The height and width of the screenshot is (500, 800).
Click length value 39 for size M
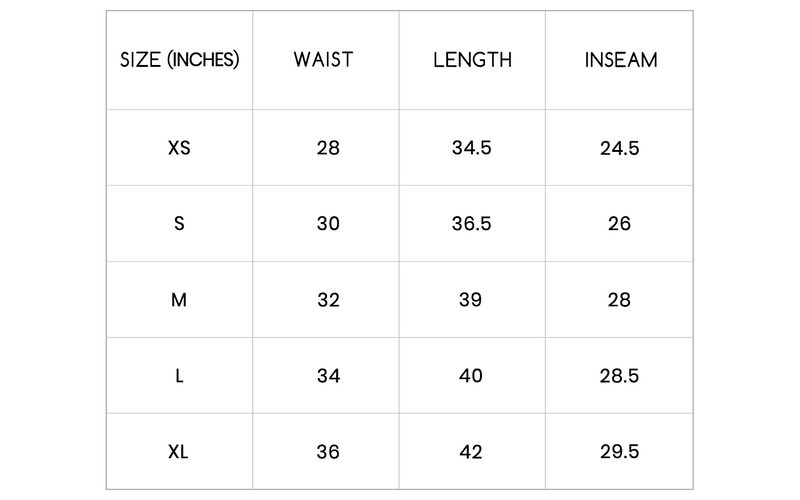click(472, 300)
